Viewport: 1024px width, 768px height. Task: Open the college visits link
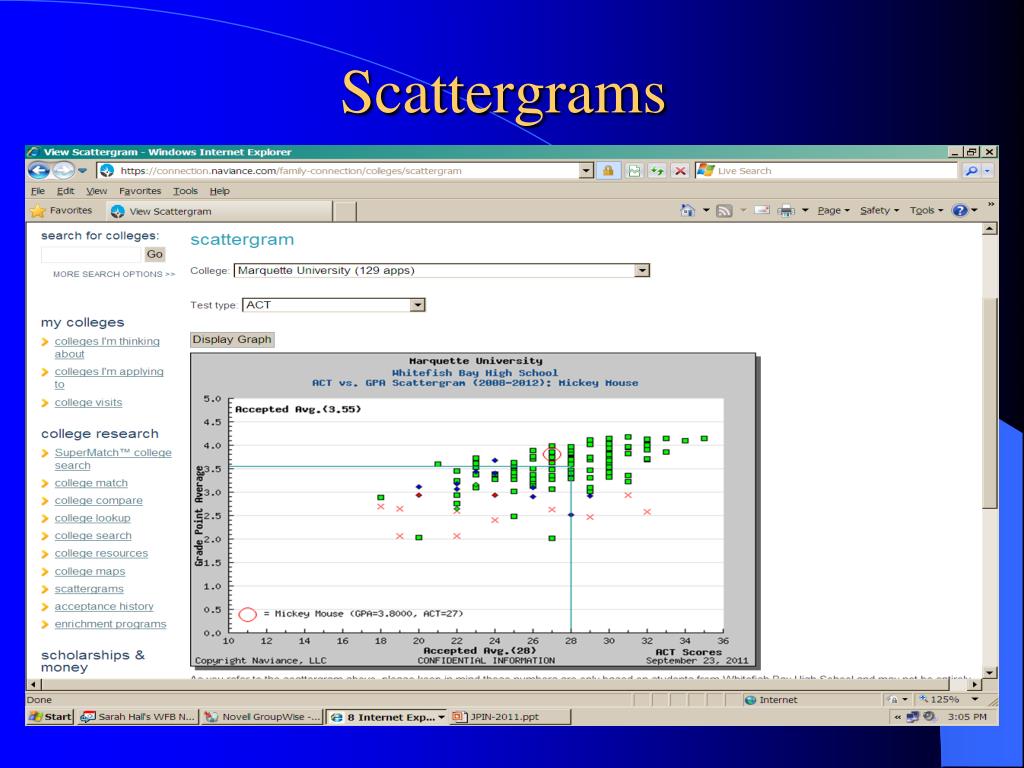[x=88, y=402]
